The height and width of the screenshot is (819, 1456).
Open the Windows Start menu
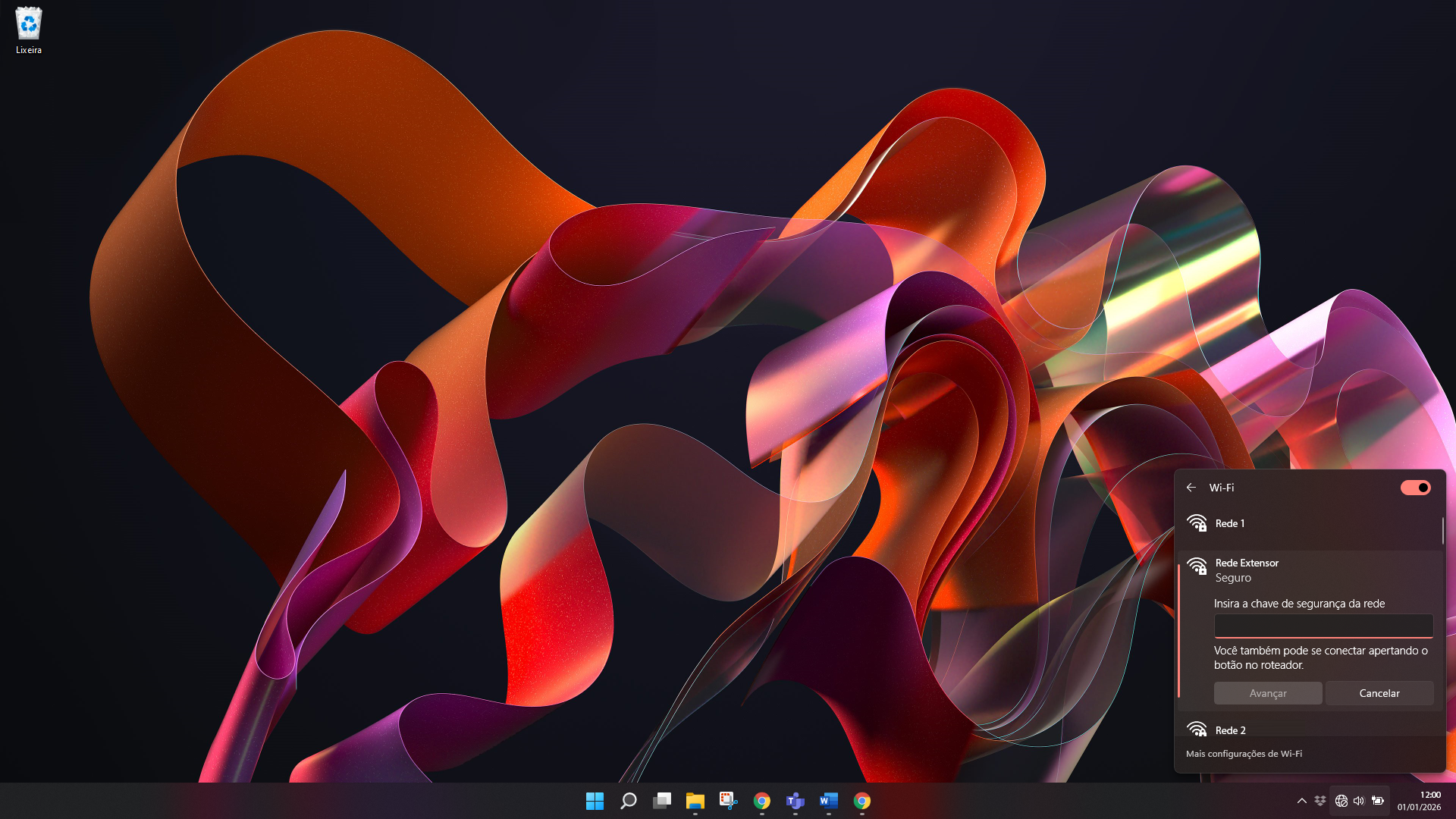(595, 801)
